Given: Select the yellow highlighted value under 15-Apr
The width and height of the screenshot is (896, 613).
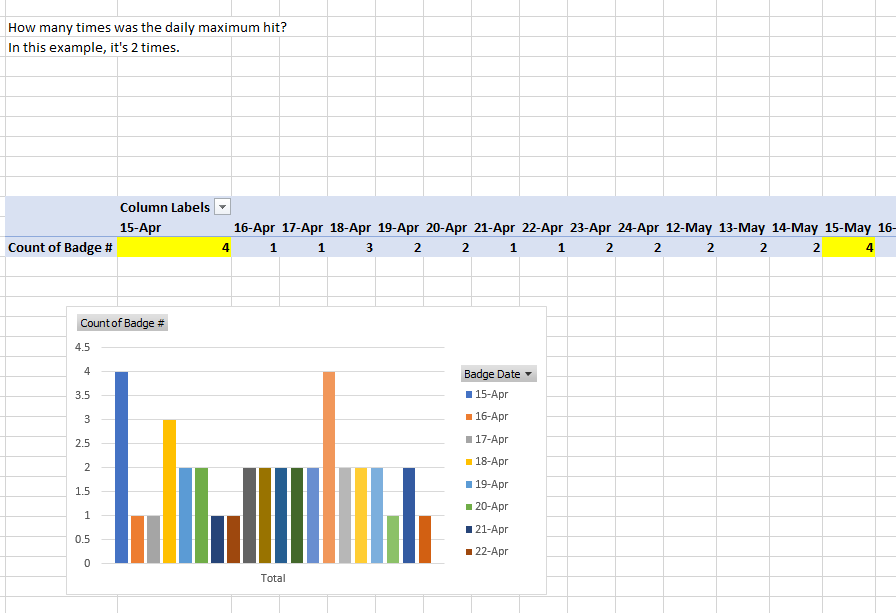Looking at the screenshot, I should click(x=174, y=247).
